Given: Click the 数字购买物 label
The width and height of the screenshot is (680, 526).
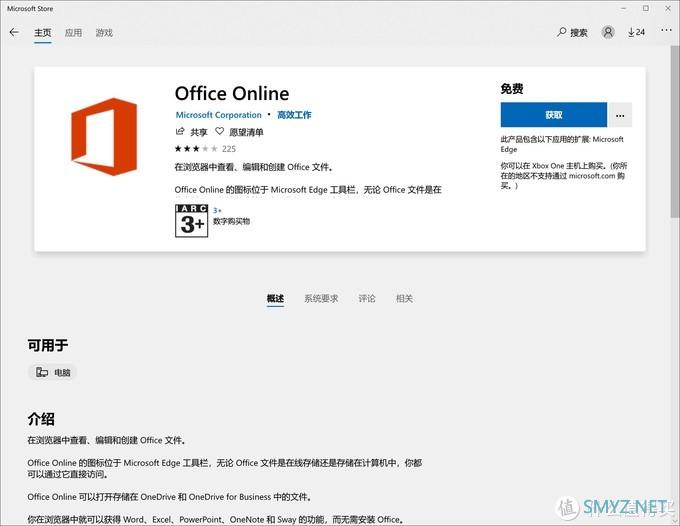Looking at the screenshot, I should pos(232,221).
